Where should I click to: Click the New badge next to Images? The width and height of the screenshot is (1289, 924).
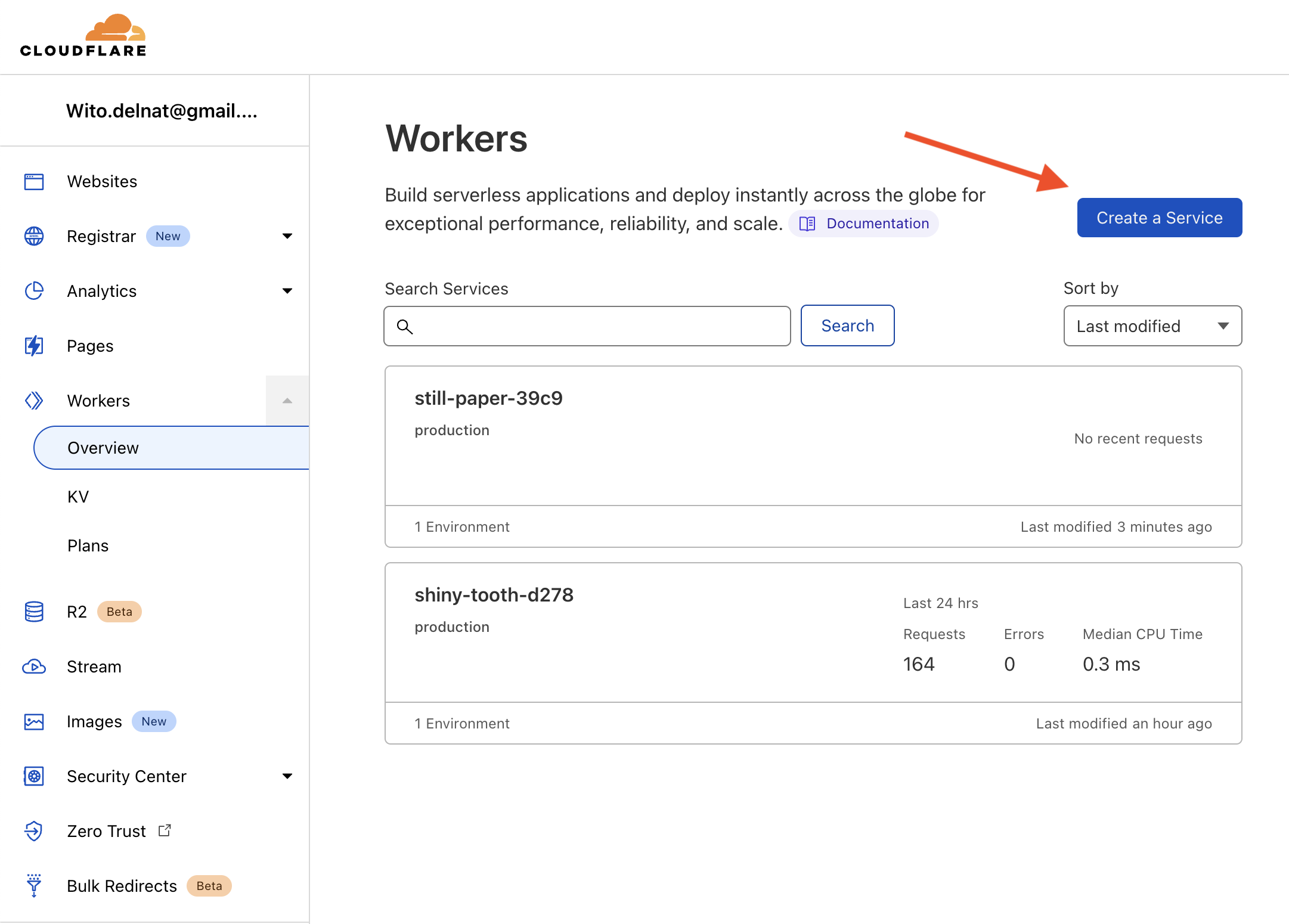[x=154, y=721]
